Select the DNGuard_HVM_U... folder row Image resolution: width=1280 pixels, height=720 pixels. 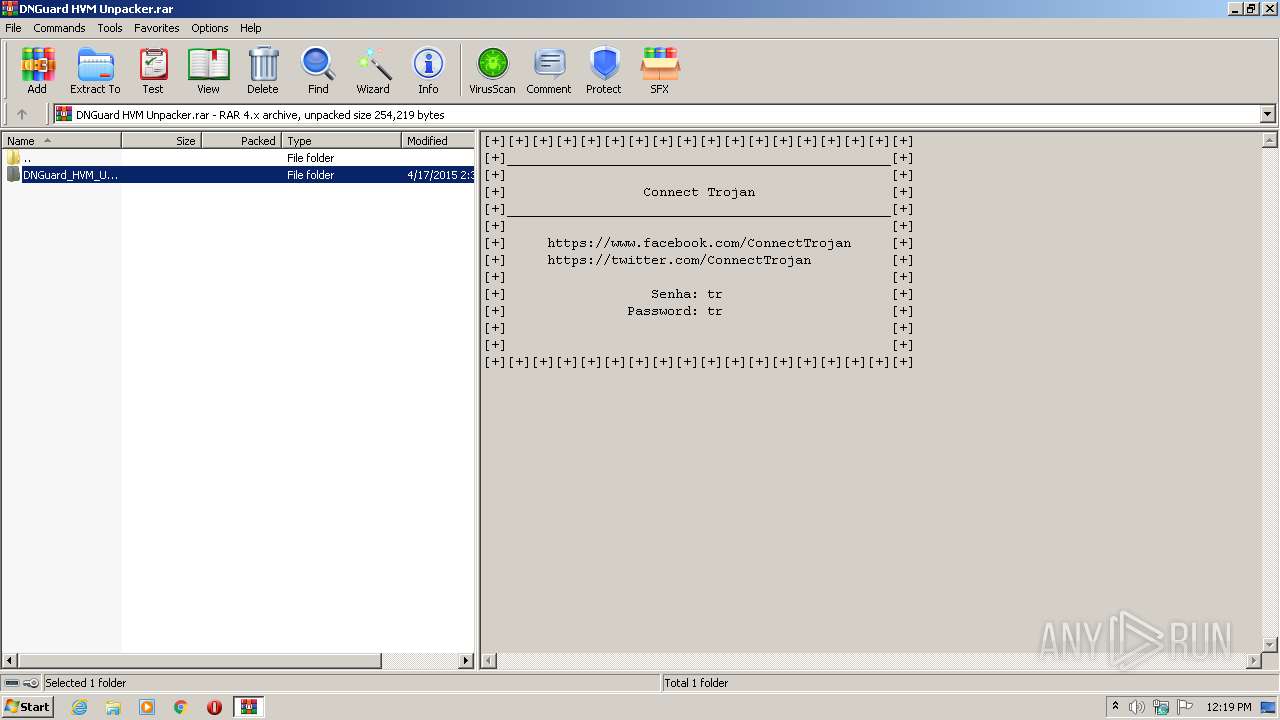tap(238, 175)
